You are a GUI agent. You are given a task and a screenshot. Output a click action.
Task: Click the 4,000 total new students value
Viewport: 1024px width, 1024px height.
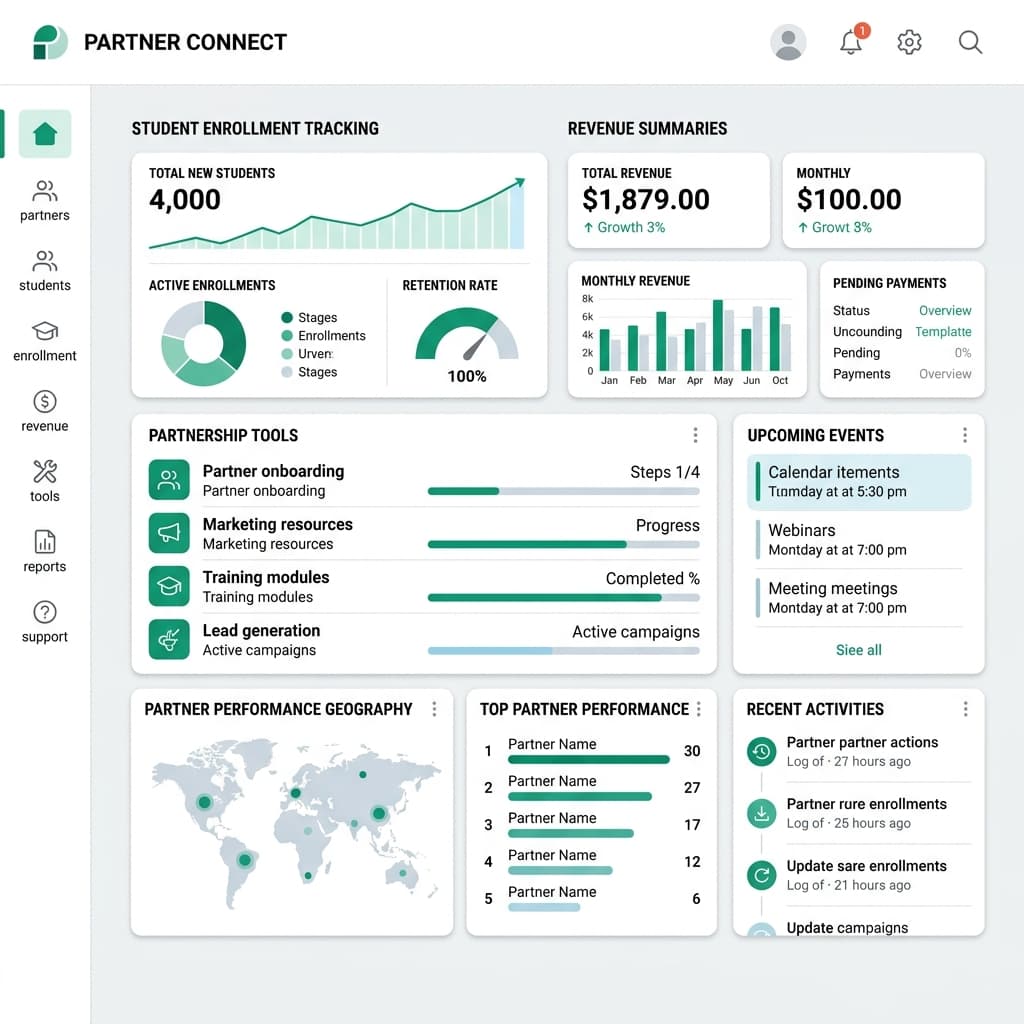pos(185,199)
